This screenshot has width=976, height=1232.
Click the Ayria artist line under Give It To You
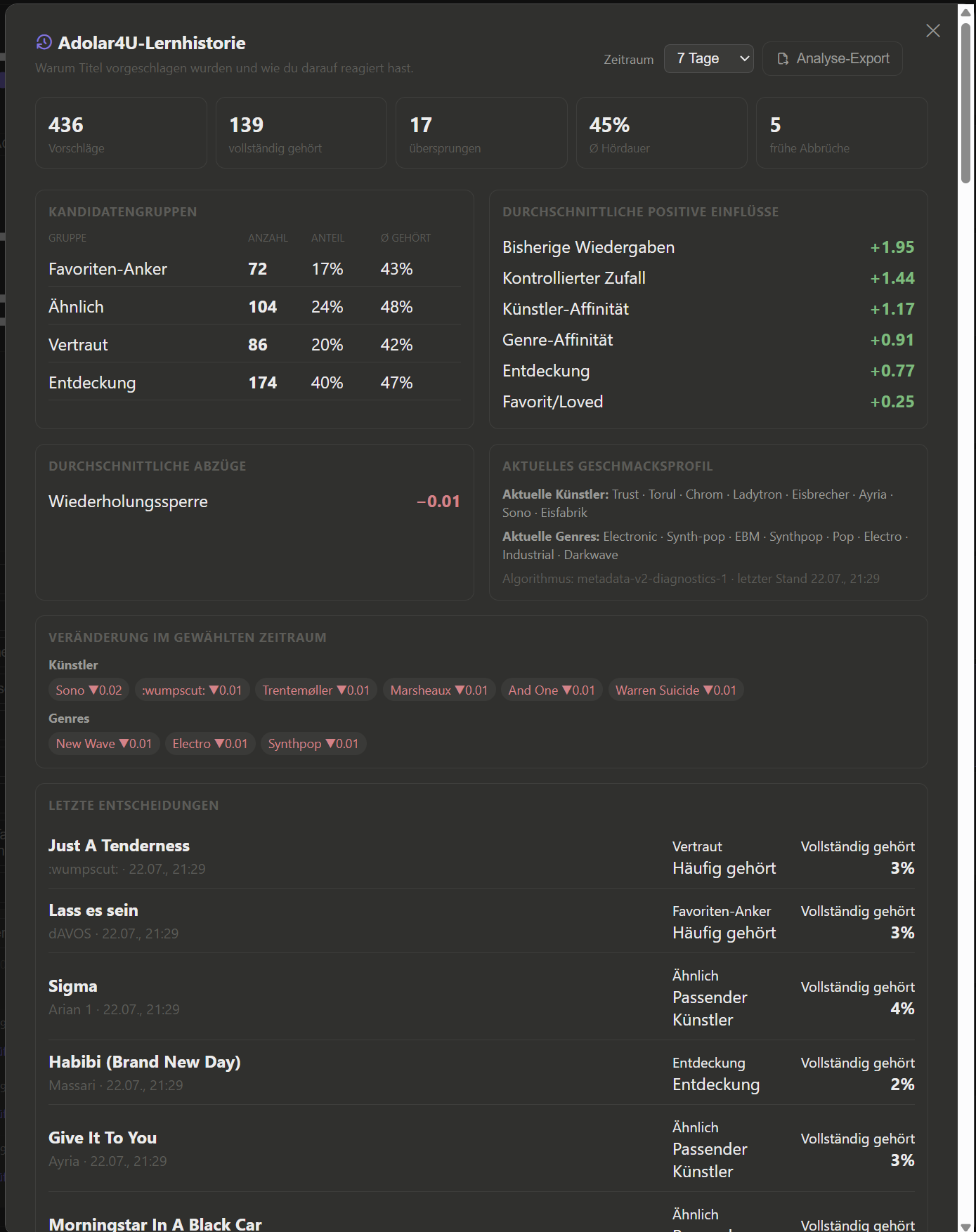(108, 1161)
